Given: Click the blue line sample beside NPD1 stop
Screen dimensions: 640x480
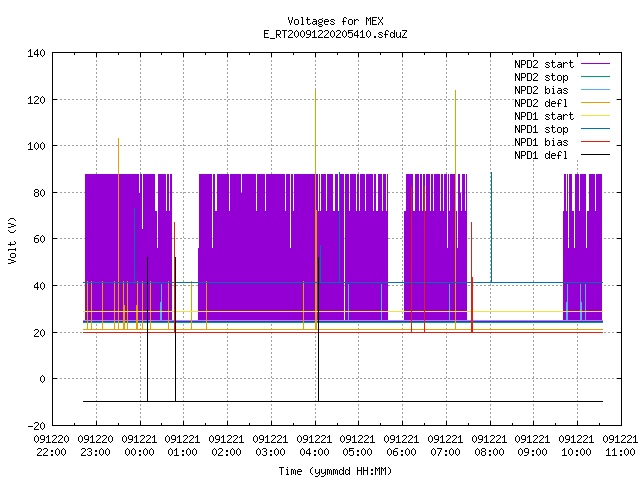Looking at the screenshot, I should coord(596,129).
